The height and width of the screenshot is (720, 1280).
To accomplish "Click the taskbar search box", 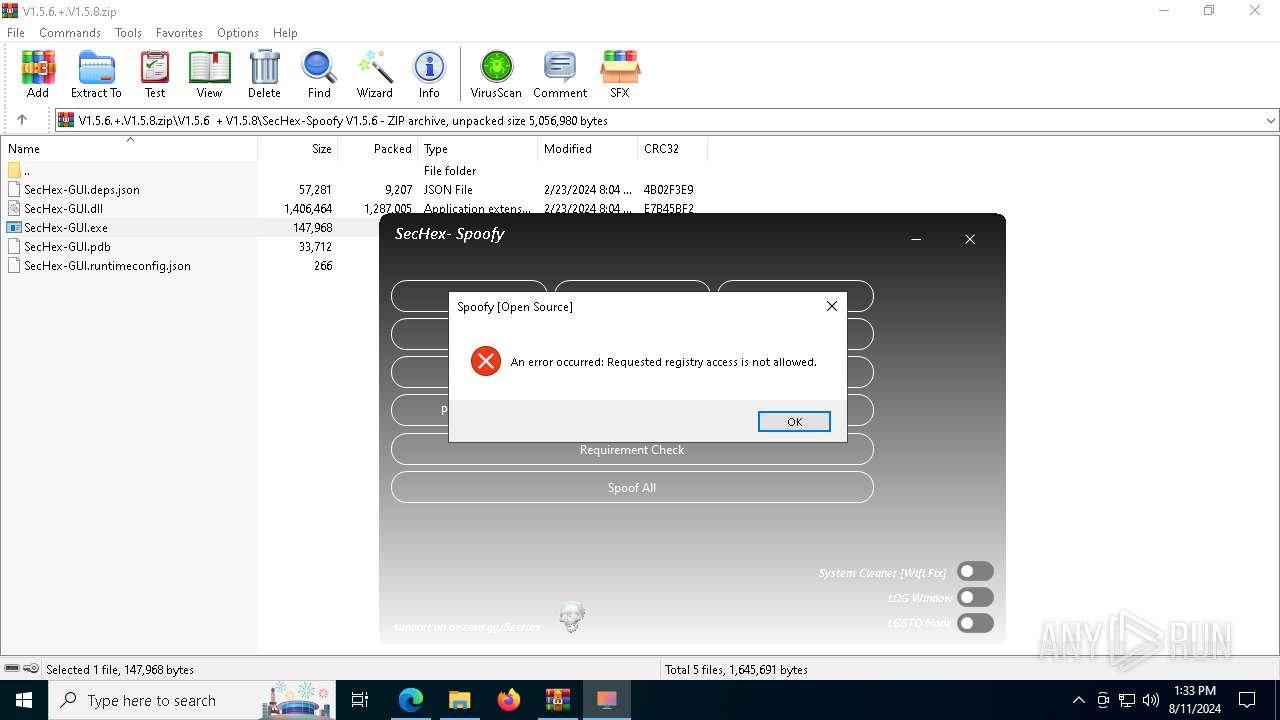I will click(192, 700).
